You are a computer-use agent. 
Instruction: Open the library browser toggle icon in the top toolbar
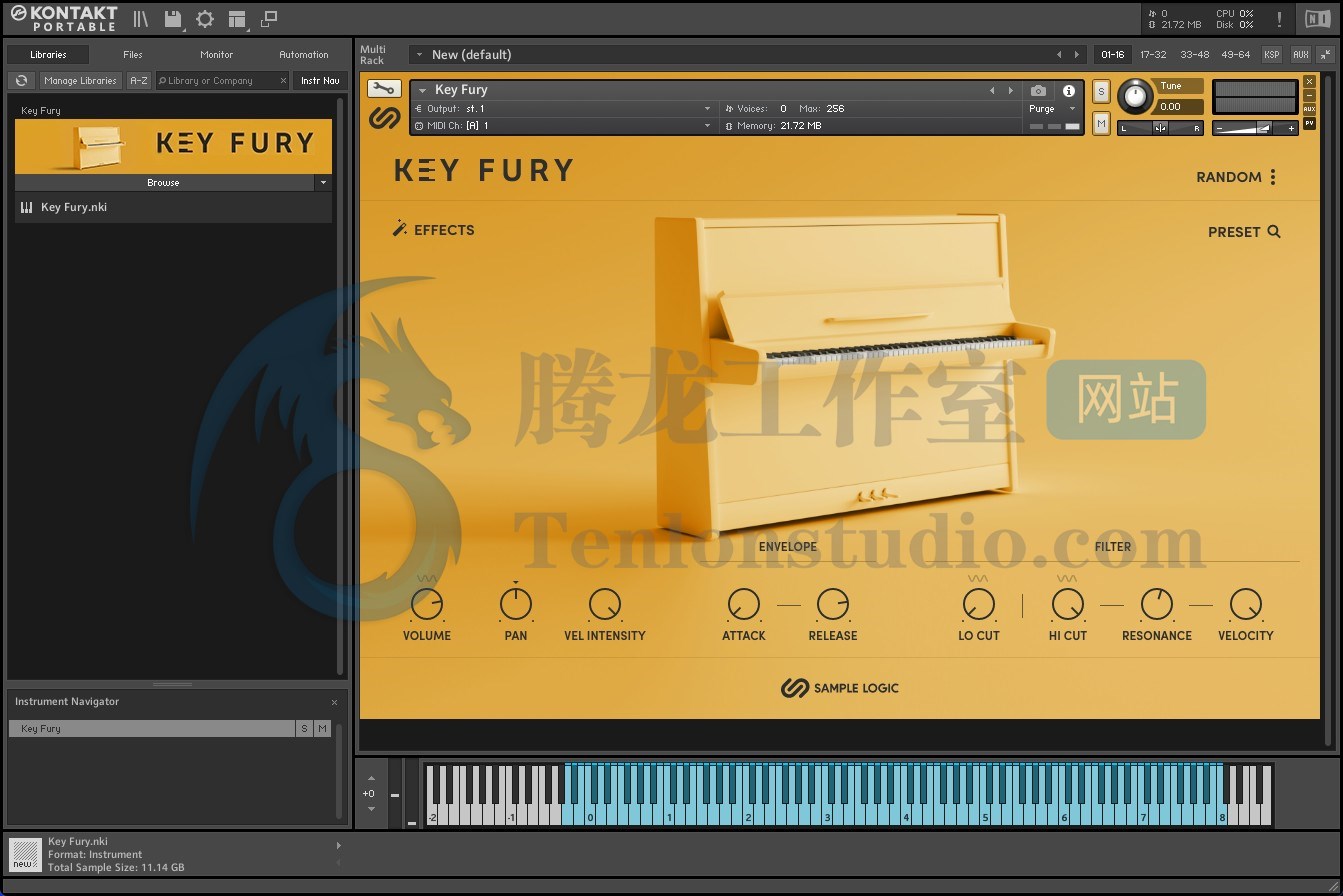click(141, 19)
